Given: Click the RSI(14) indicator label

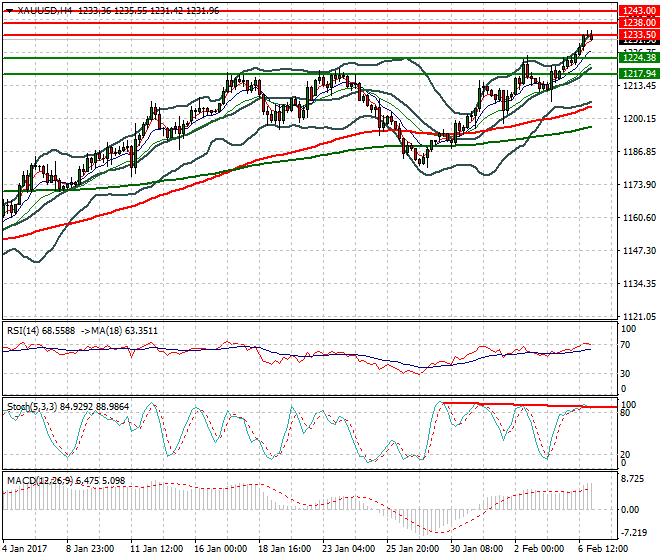Looking at the screenshot, I should (x=23, y=331).
